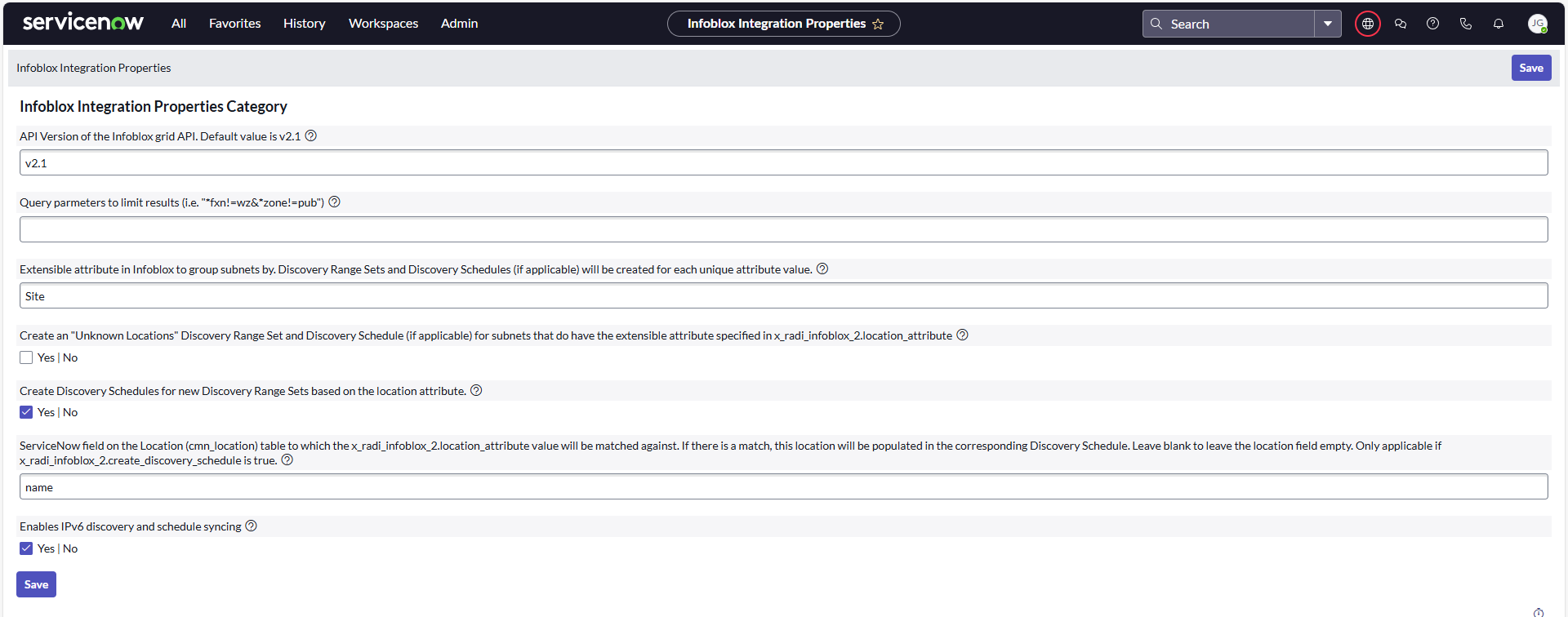This screenshot has width=1568, height=617.
Task: Click the Infoblox Integration Properties title pill
Action: click(x=784, y=24)
